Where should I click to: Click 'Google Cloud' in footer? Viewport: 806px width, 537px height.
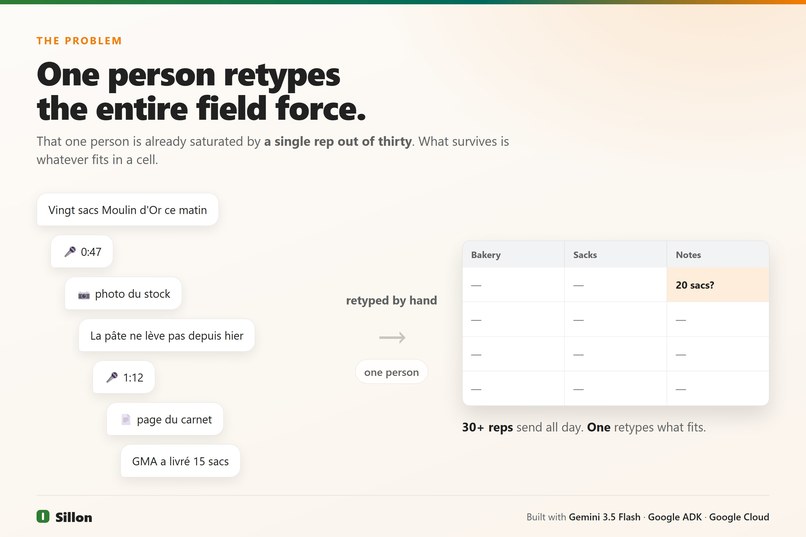pyautogui.click(x=739, y=517)
